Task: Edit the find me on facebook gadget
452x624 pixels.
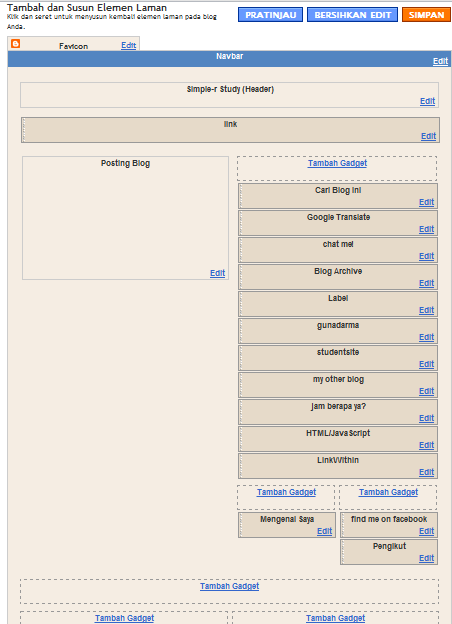Action: pos(426,531)
